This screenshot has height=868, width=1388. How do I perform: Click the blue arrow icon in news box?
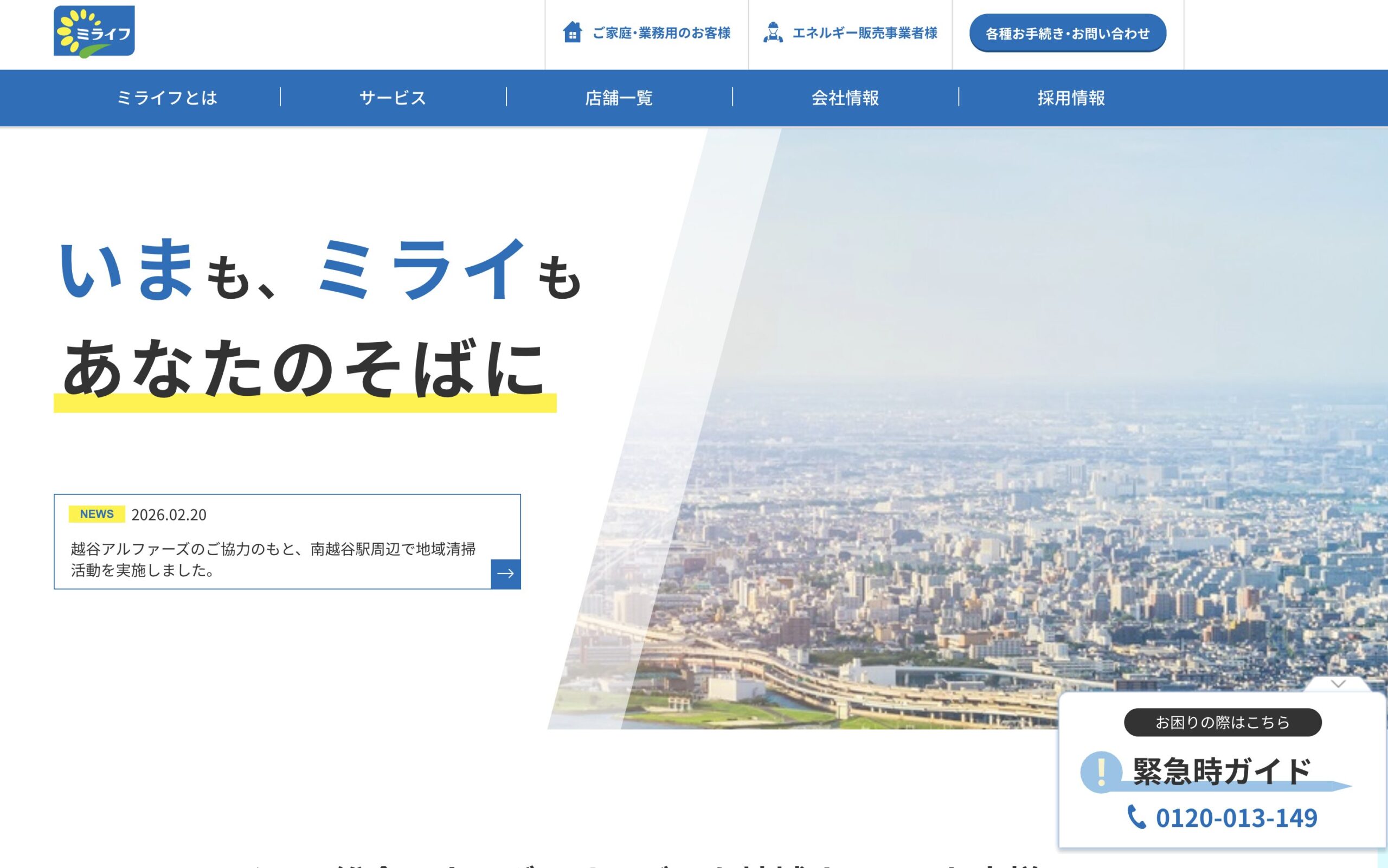[505, 574]
